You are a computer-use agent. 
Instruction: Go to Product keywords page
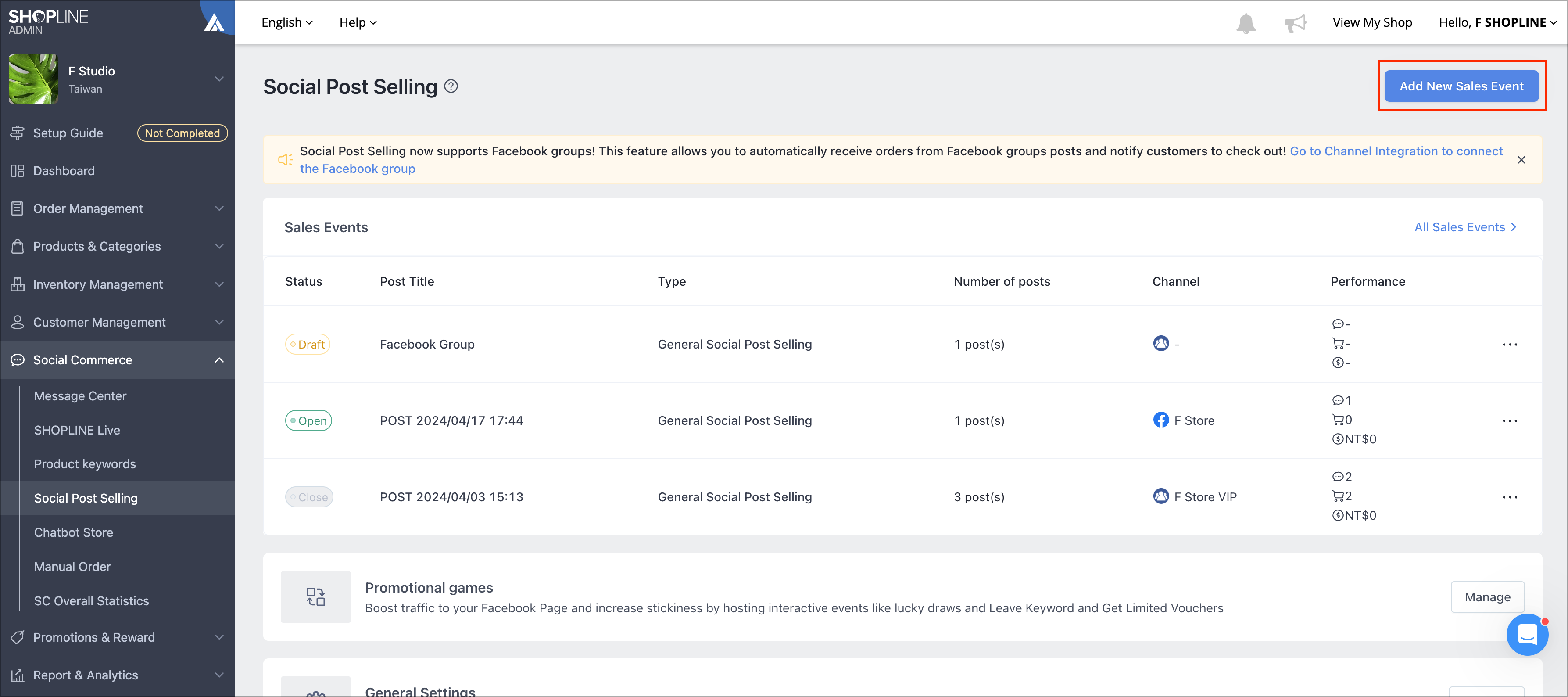coord(85,464)
